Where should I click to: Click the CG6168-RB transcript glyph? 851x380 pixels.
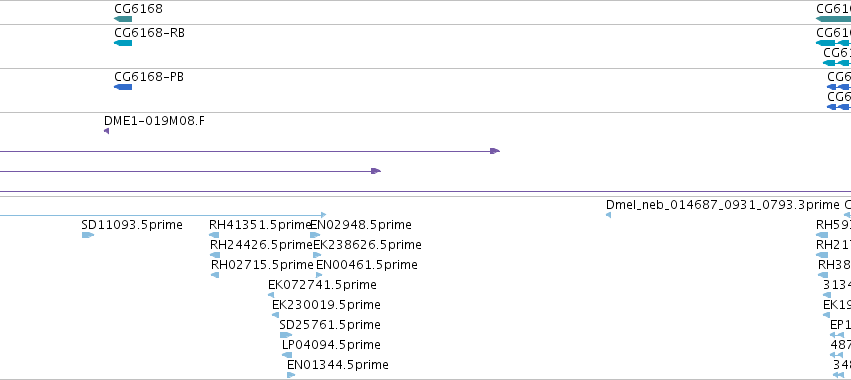tap(123, 43)
